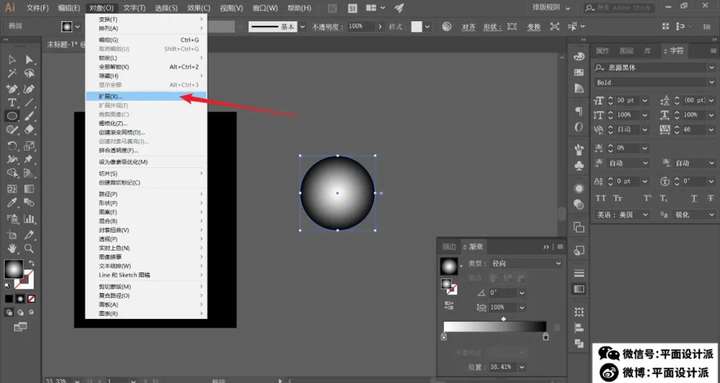Image resolution: width=720 pixels, height=383 pixels.
Task: Click the gradient angle input field
Action: coord(502,293)
